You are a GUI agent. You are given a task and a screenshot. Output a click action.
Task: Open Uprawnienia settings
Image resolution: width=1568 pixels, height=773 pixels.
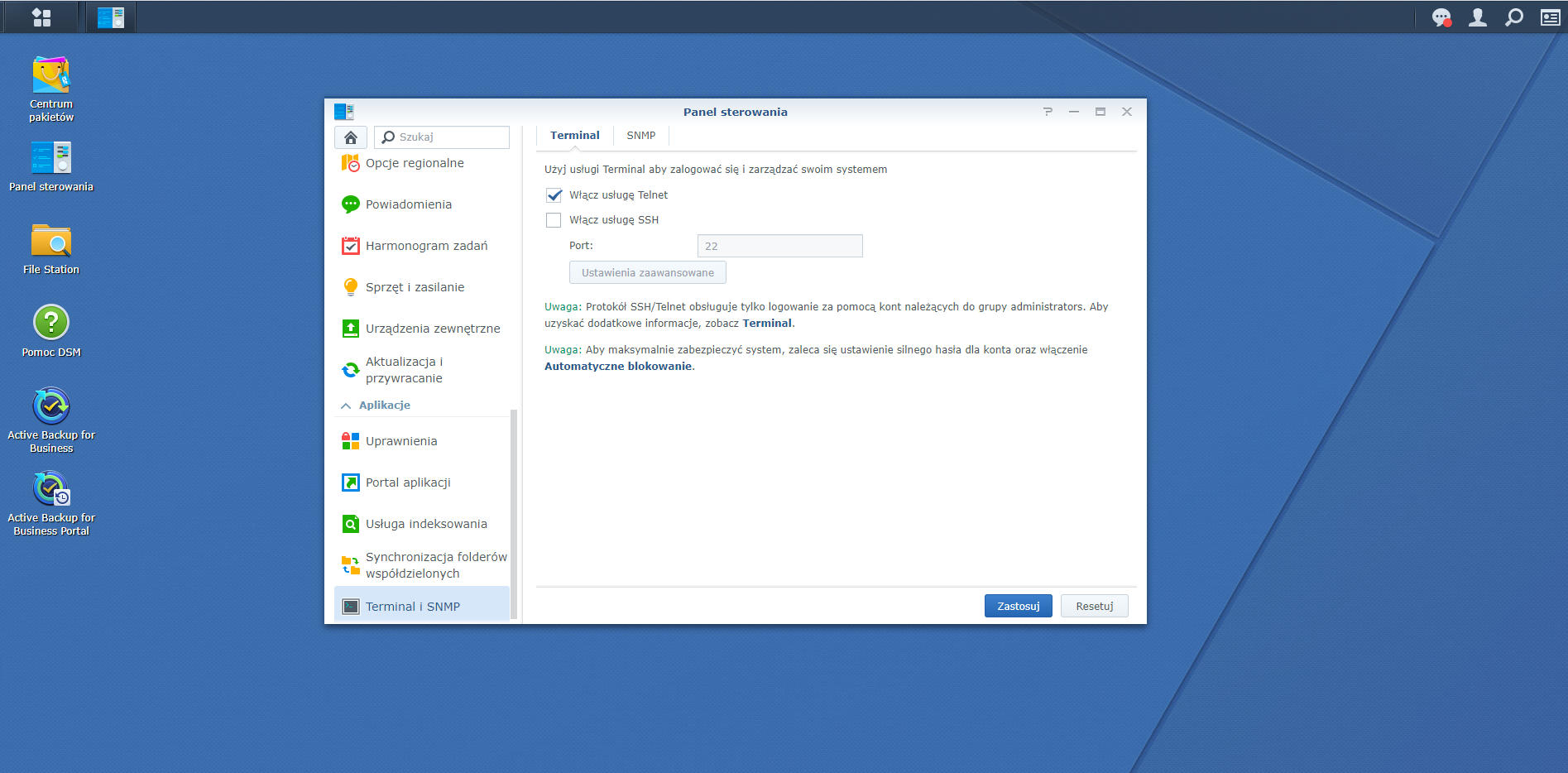[x=422, y=441]
